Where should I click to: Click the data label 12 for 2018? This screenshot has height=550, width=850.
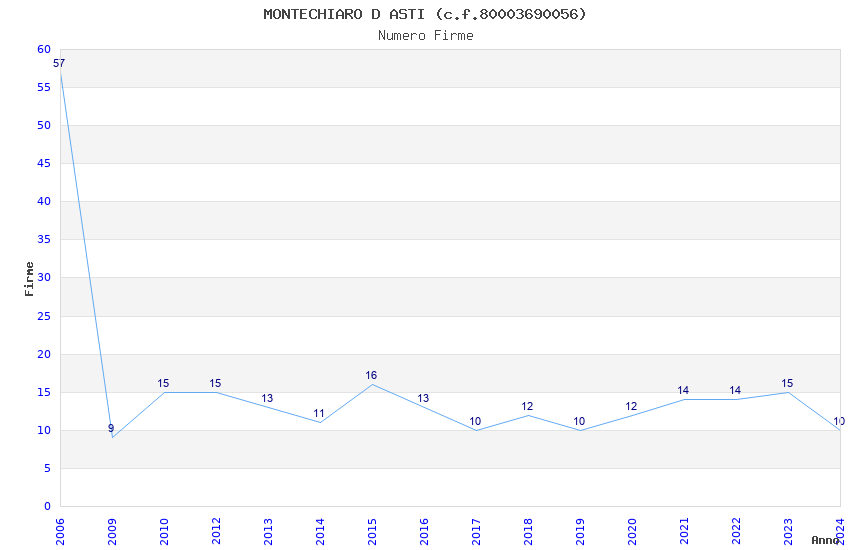pos(527,406)
